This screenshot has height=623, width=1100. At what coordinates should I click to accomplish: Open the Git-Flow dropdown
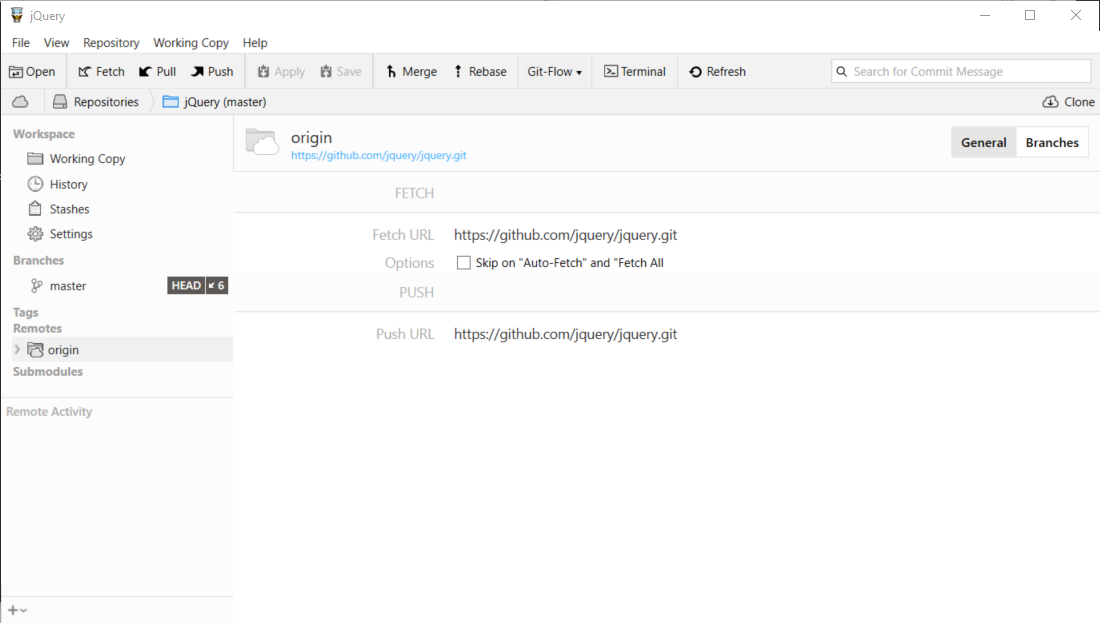point(554,72)
